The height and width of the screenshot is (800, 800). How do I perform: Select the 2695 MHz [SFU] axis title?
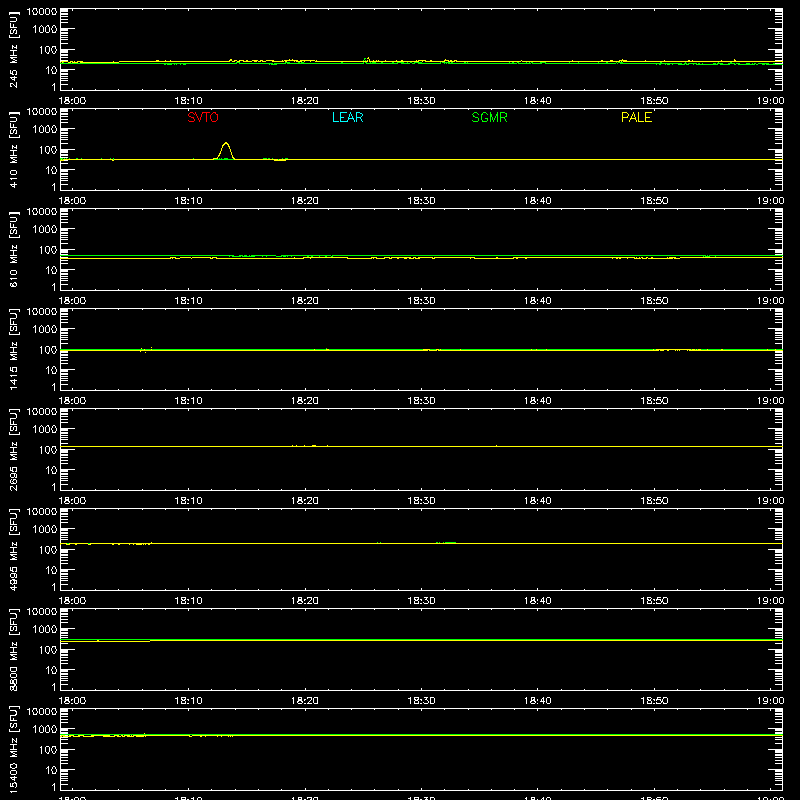14,449
